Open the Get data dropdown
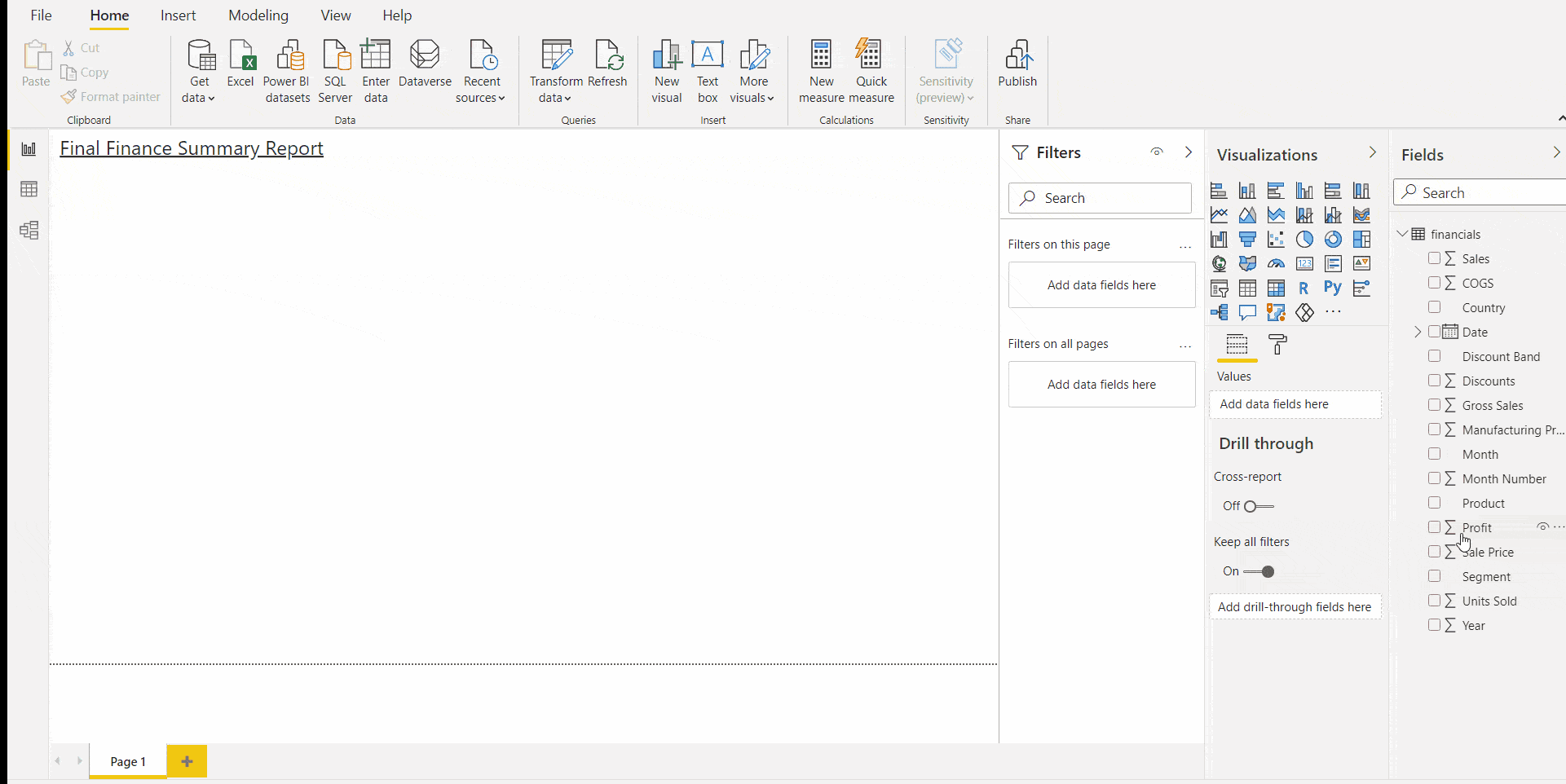The height and width of the screenshot is (784, 1566). coord(200,72)
